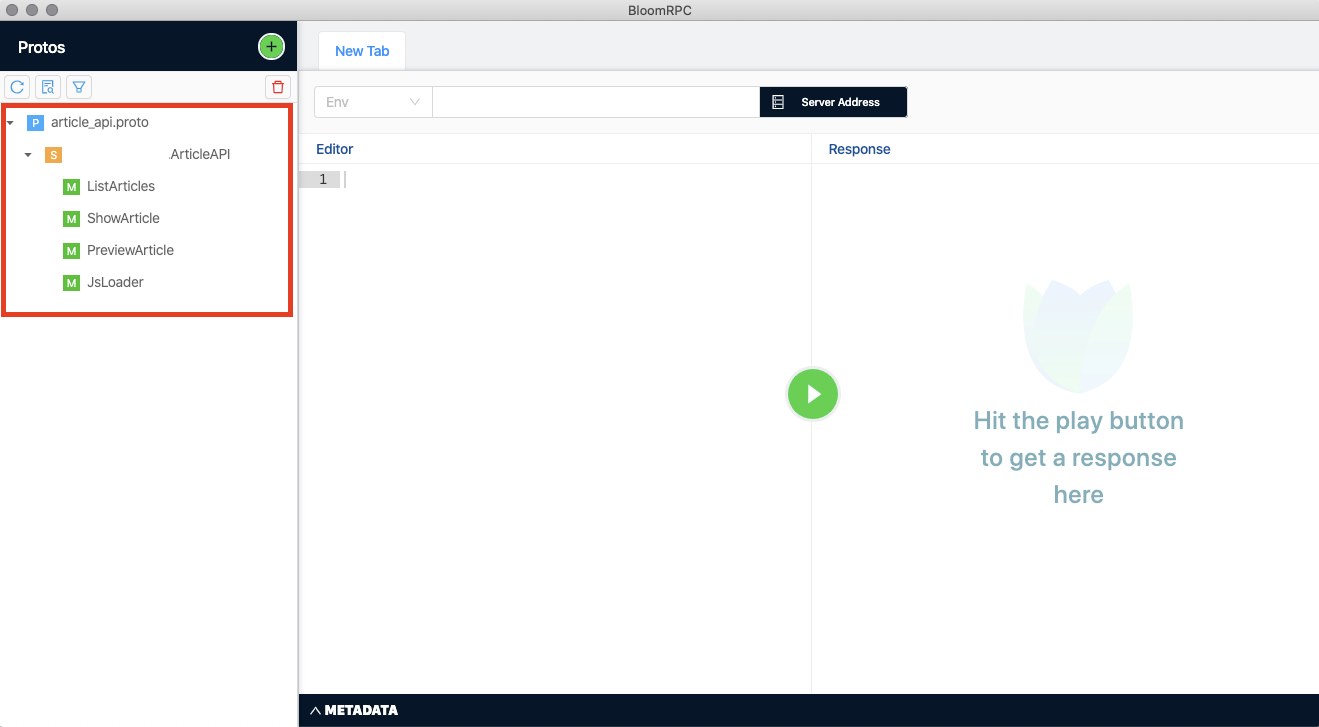Click the filter methods funnel icon
The height and width of the screenshot is (727, 1319).
(x=79, y=87)
